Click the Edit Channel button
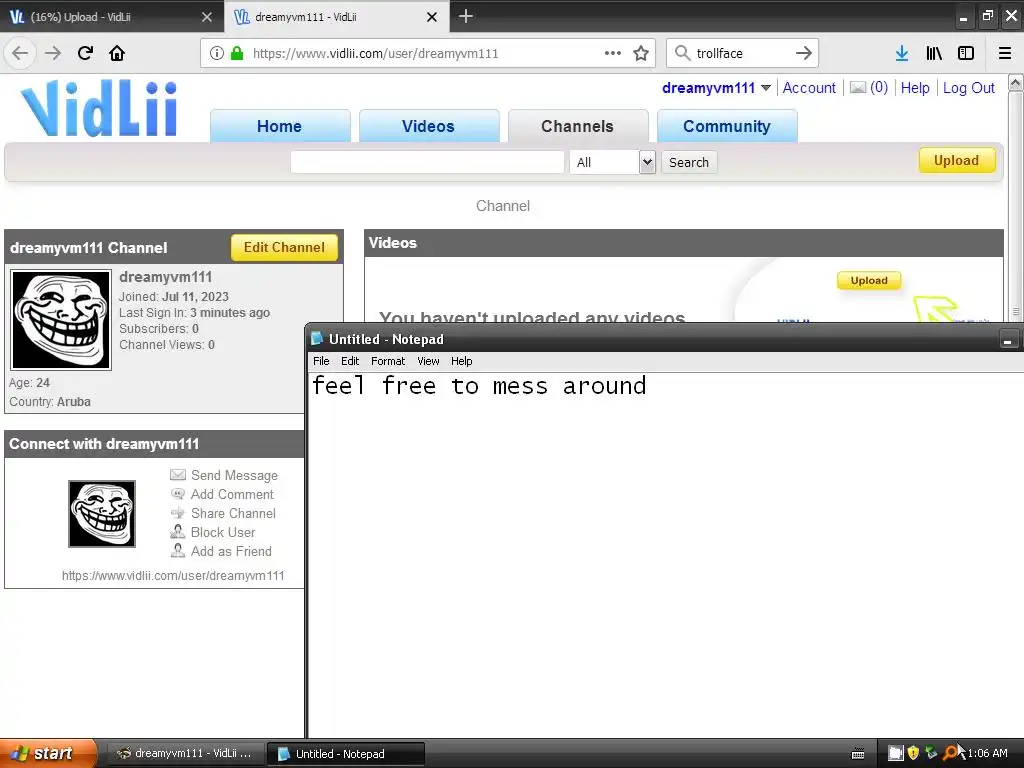Image resolution: width=1024 pixels, height=768 pixels. click(284, 248)
